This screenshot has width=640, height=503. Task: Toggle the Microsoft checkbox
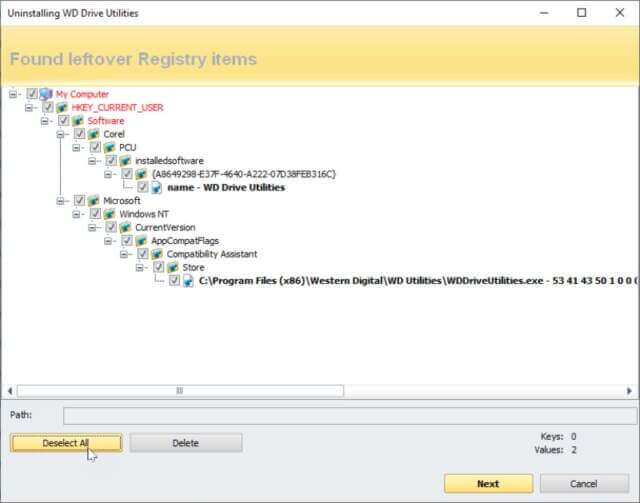tap(79, 200)
